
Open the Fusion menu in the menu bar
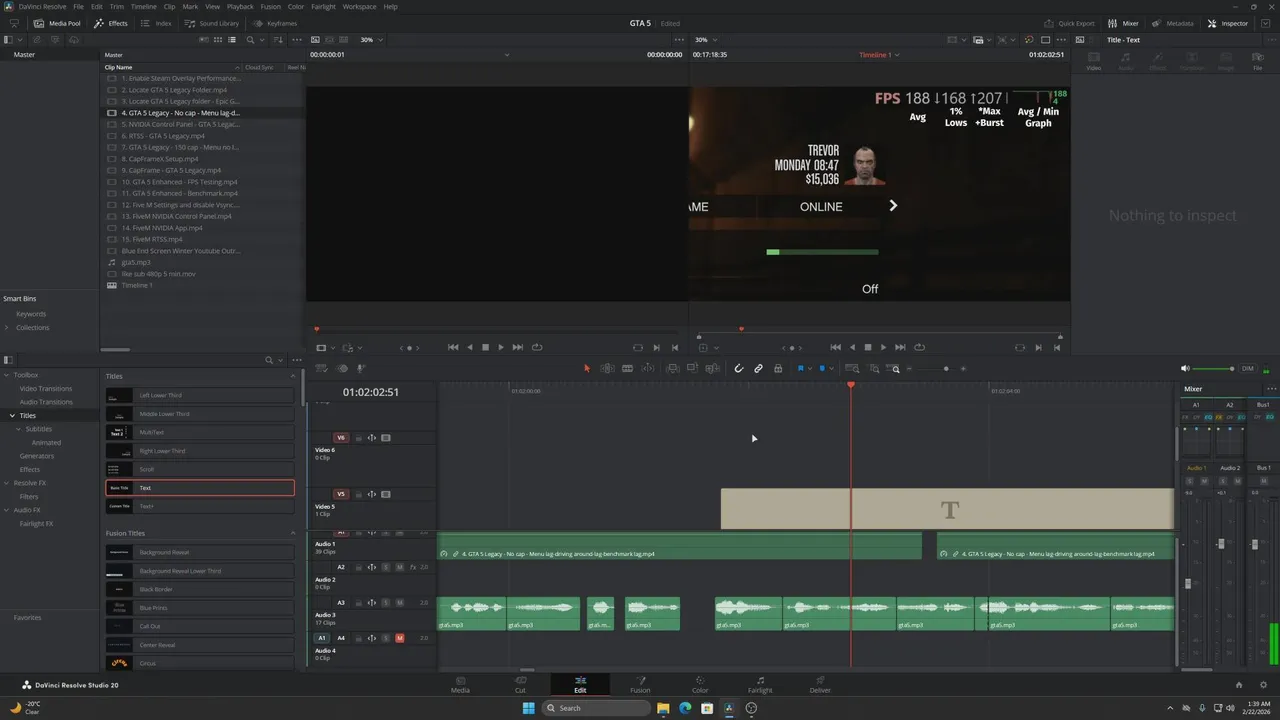pyautogui.click(x=271, y=6)
